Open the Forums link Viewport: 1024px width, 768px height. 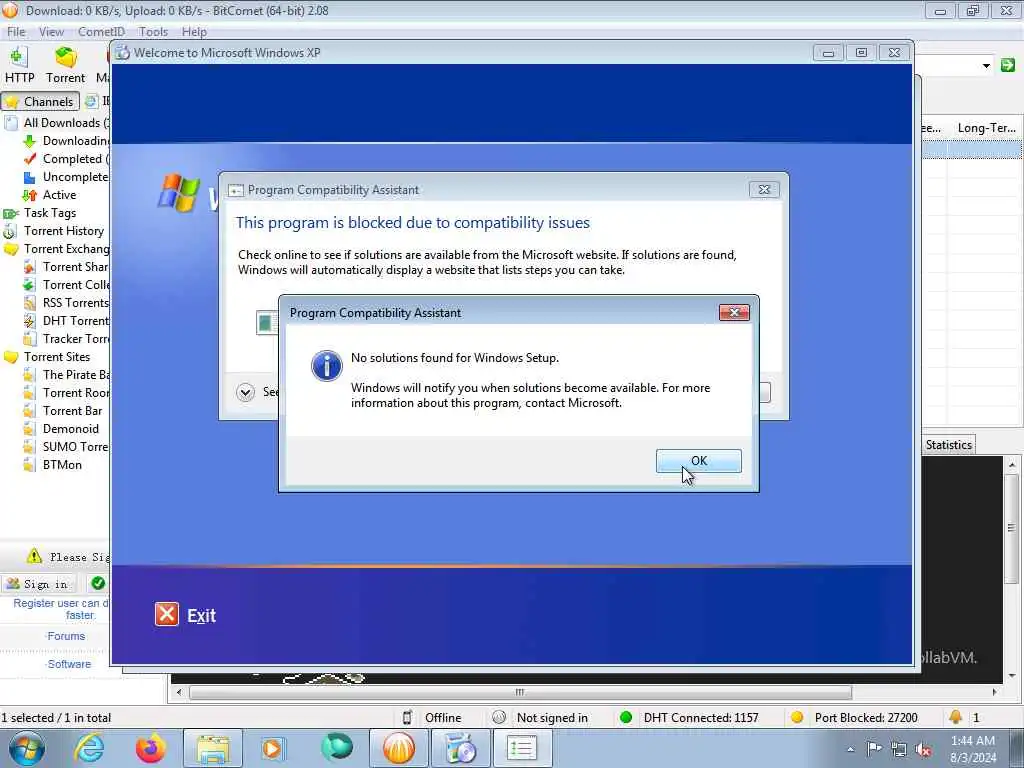pyautogui.click(x=66, y=636)
